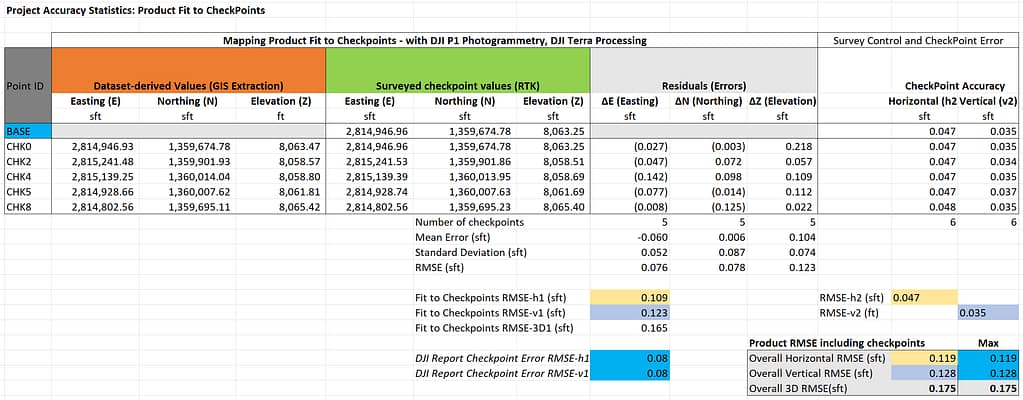Click the CHK4 point ID cell
This screenshot has height=400, width=1023.
[x=27, y=175]
